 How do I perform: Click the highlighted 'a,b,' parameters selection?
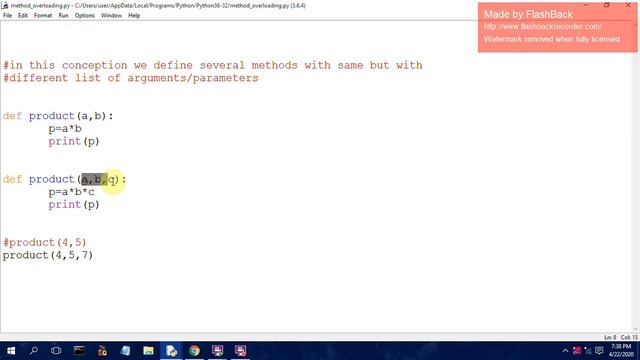click(94, 179)
